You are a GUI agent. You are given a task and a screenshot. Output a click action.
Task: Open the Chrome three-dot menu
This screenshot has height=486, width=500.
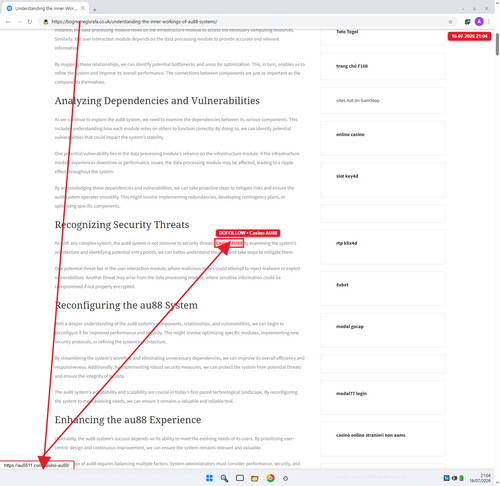tap(489, 22)
